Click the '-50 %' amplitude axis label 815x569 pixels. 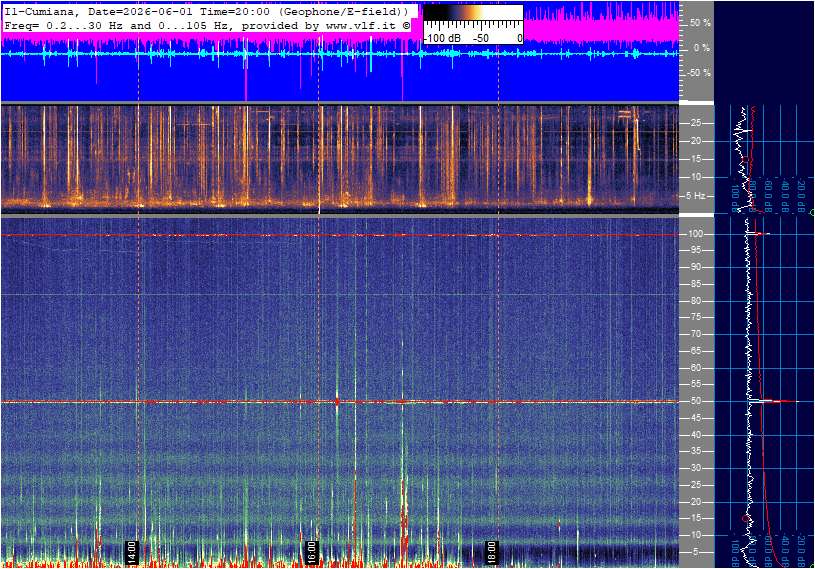pyautogui.click(x=699, y=72)
